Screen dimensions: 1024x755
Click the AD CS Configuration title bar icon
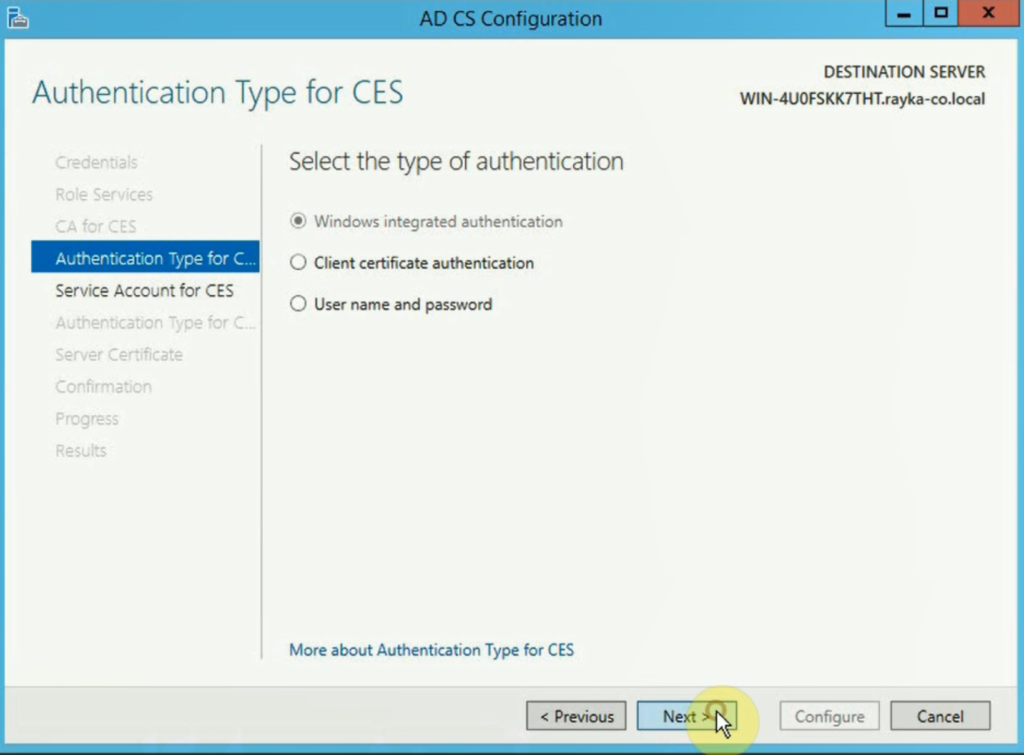pyautogui.click(x=18, y=18)
